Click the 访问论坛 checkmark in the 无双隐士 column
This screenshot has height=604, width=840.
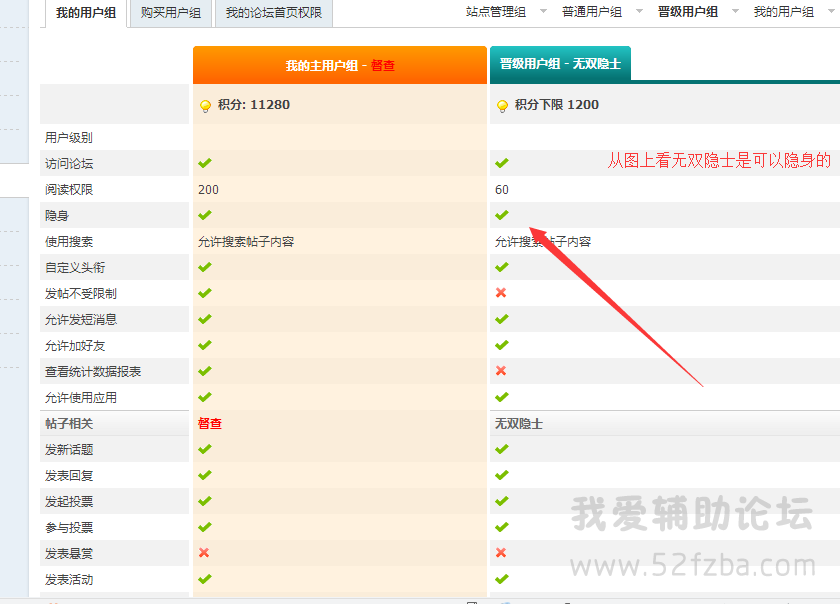click(501, 163)
